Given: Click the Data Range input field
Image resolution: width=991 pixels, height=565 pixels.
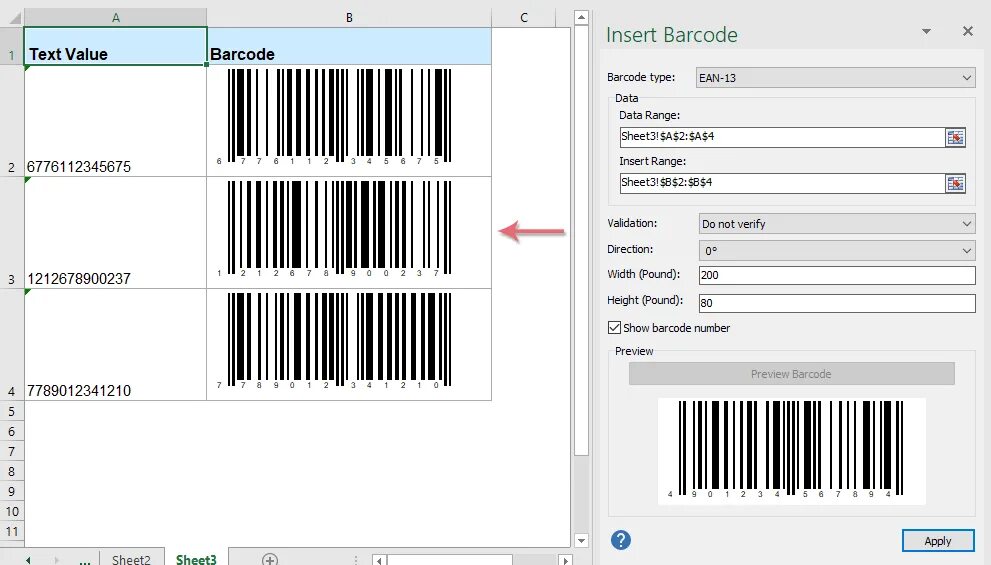Looking at the screenshot, I should 782,137.
